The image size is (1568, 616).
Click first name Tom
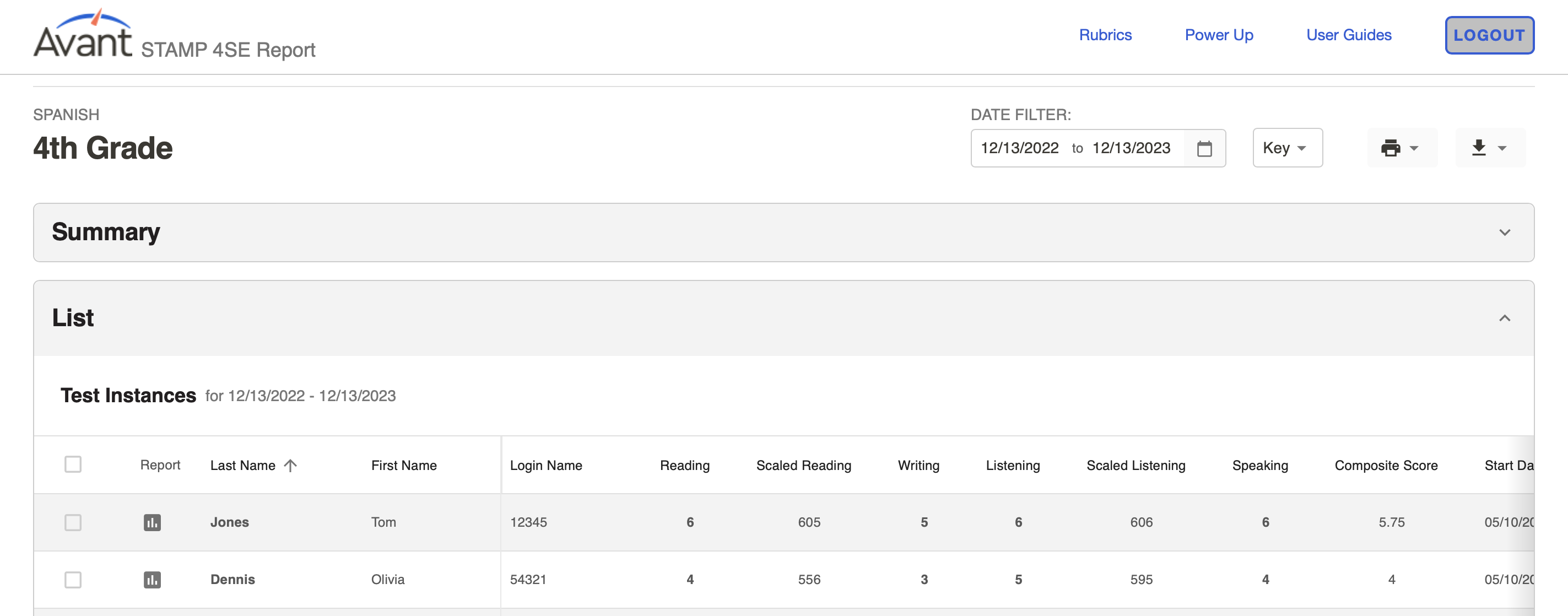coord(383,522)
